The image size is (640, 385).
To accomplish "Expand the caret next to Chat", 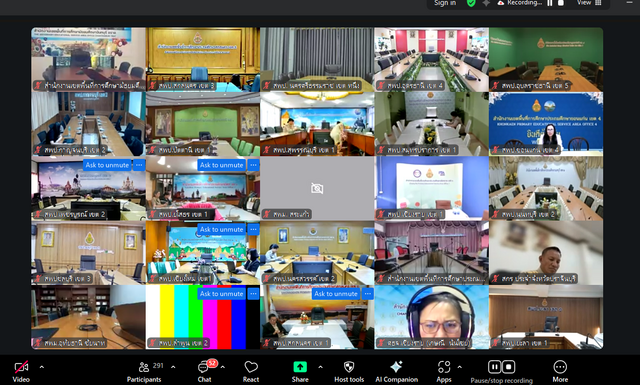I will 223,367.
